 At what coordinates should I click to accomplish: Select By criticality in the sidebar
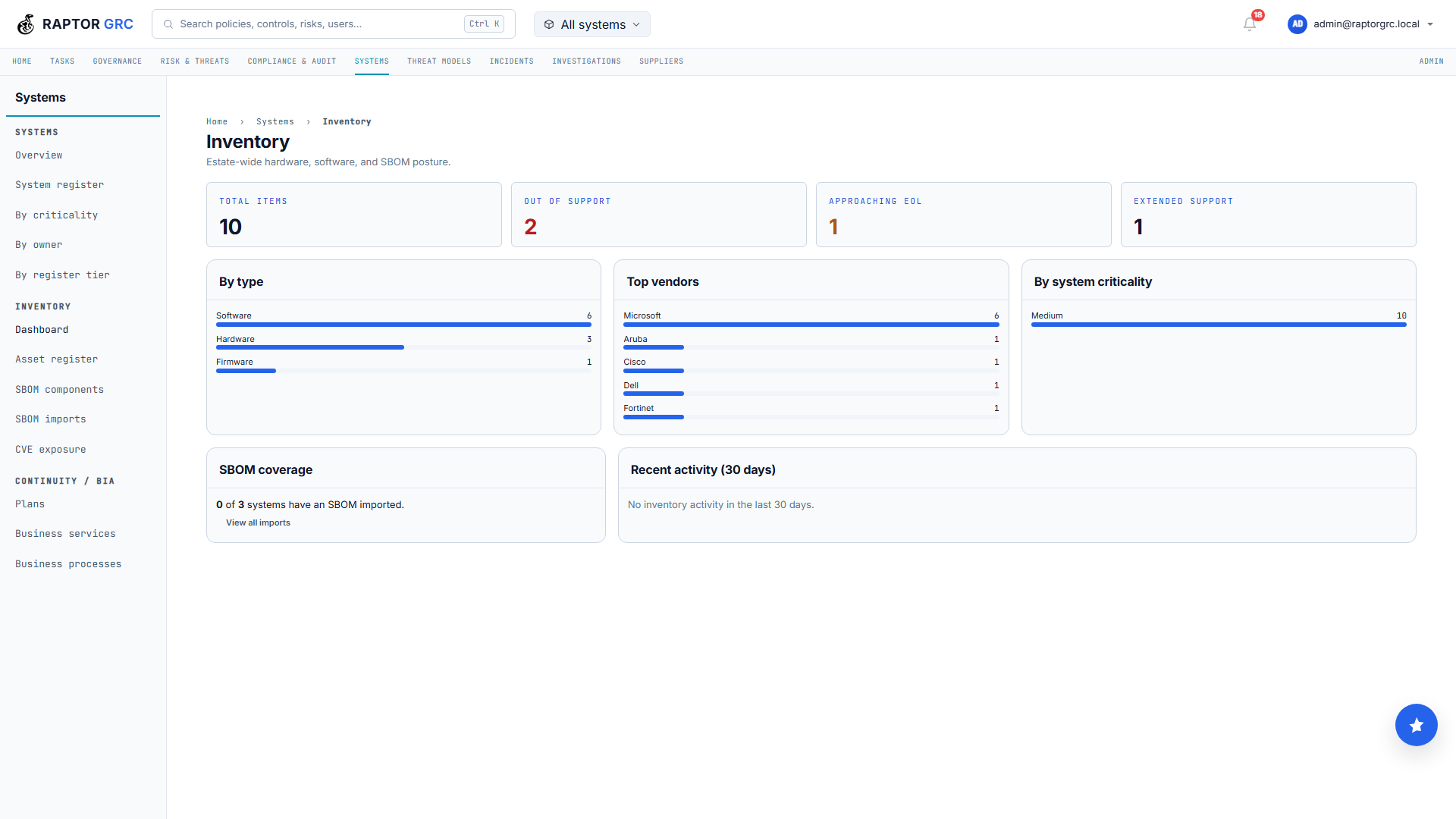[56, 215]
